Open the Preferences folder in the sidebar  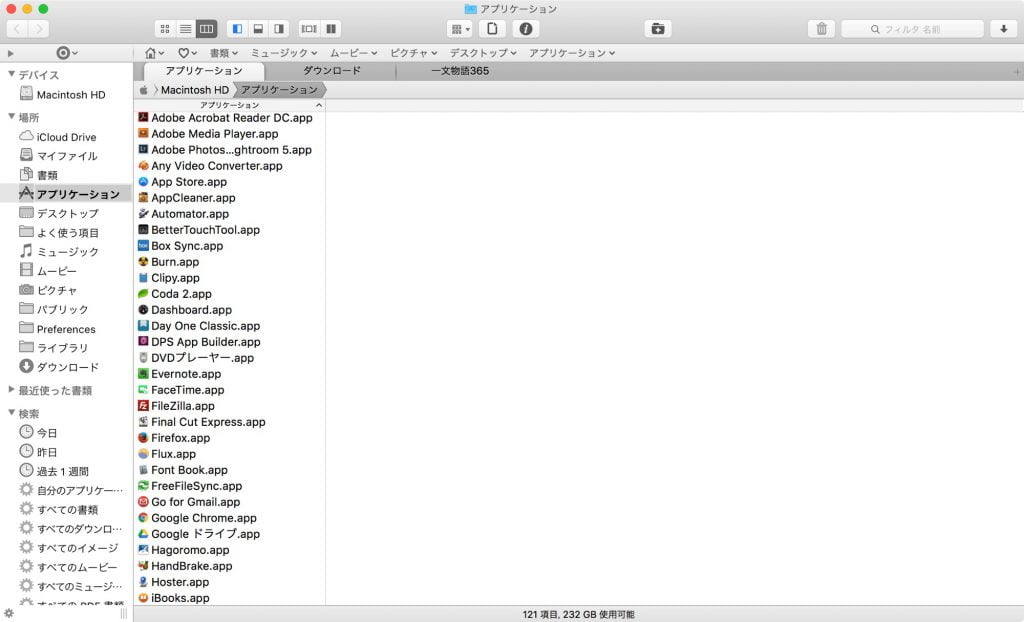[65, 329]
